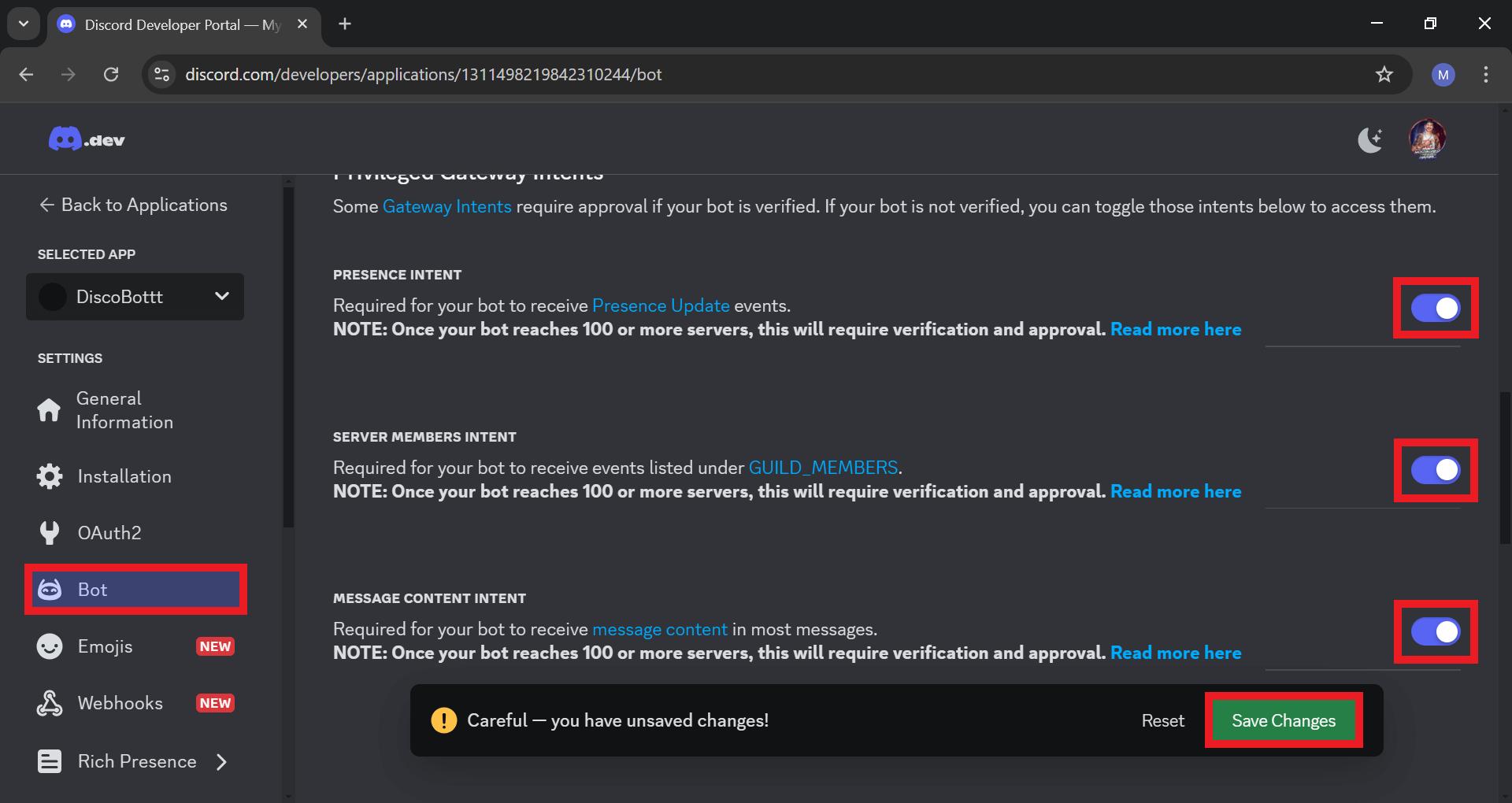Open the browser tab list dropdown
The height and width of the screenshot is (803, 1512).
tap(23, 24)
